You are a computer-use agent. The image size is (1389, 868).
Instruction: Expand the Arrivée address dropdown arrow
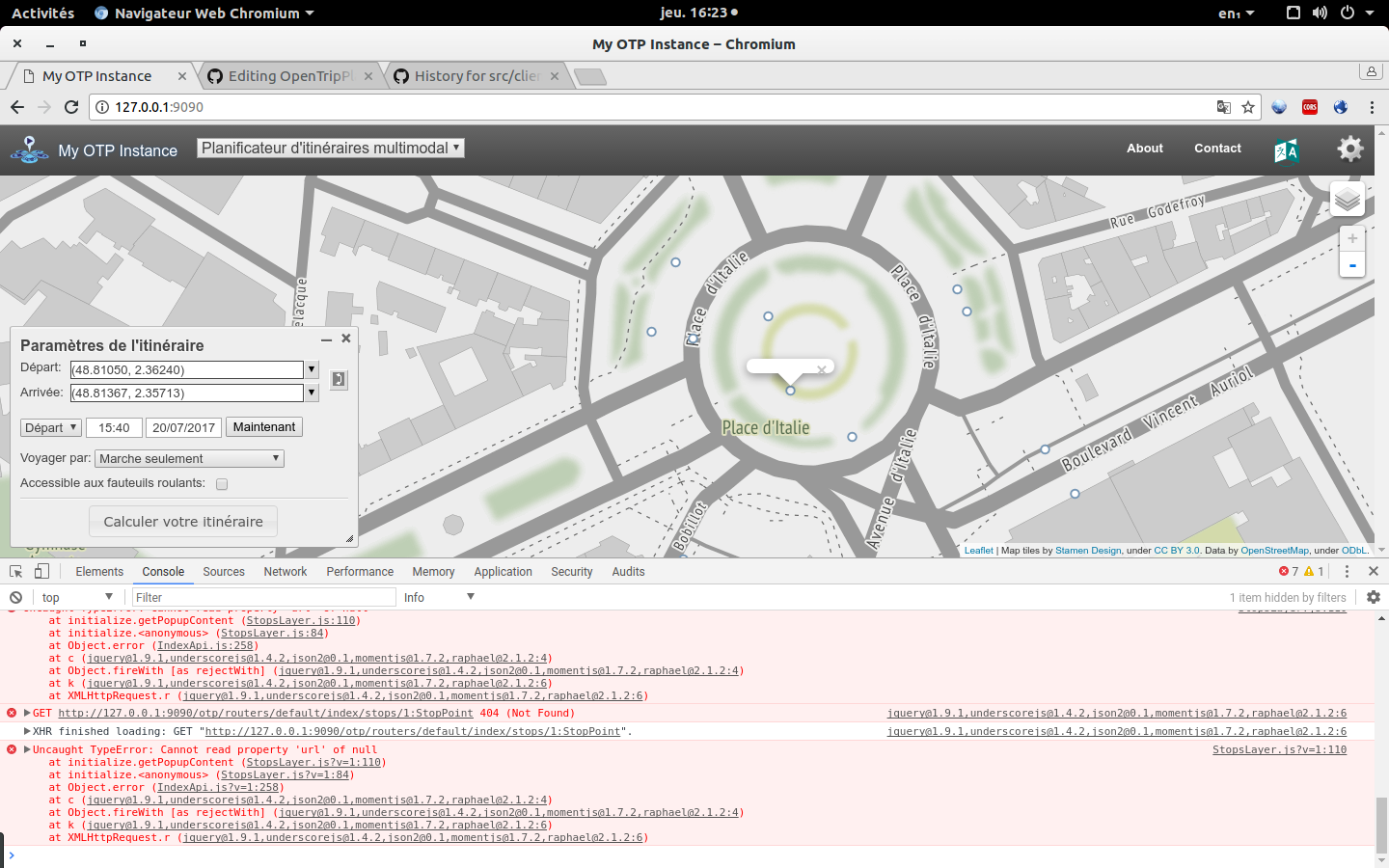click(312, 393)
